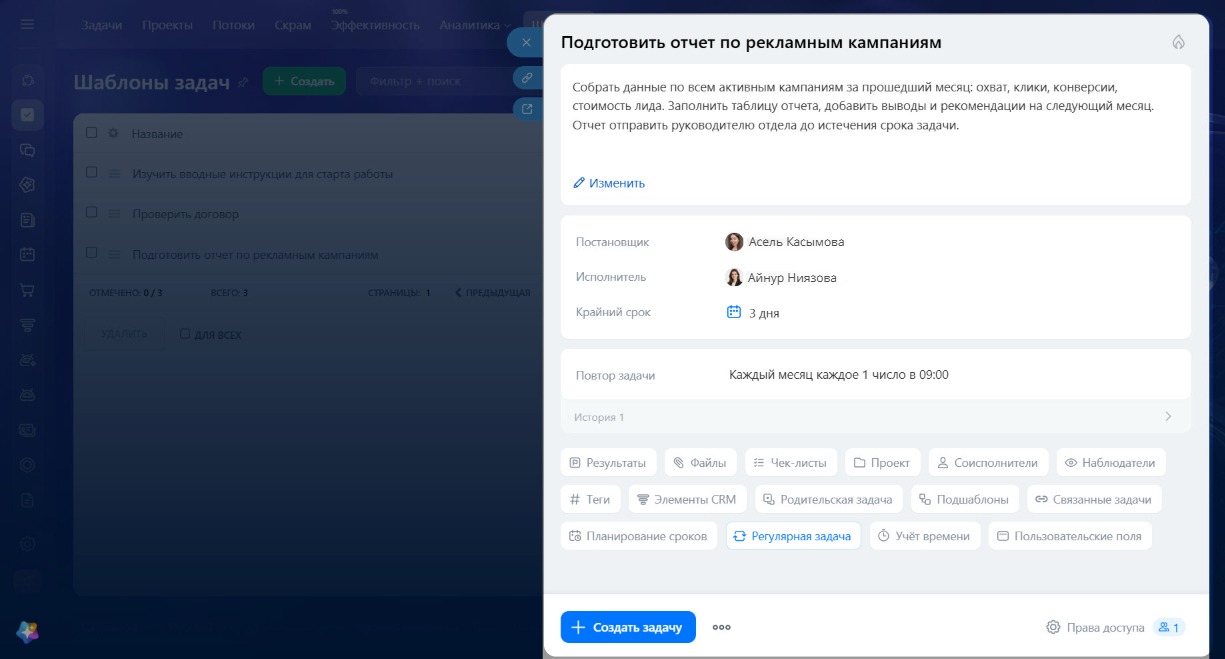Toggle the select-all checkbox in table header
Screen dimensions: 1225x659
tap(91, 133)
